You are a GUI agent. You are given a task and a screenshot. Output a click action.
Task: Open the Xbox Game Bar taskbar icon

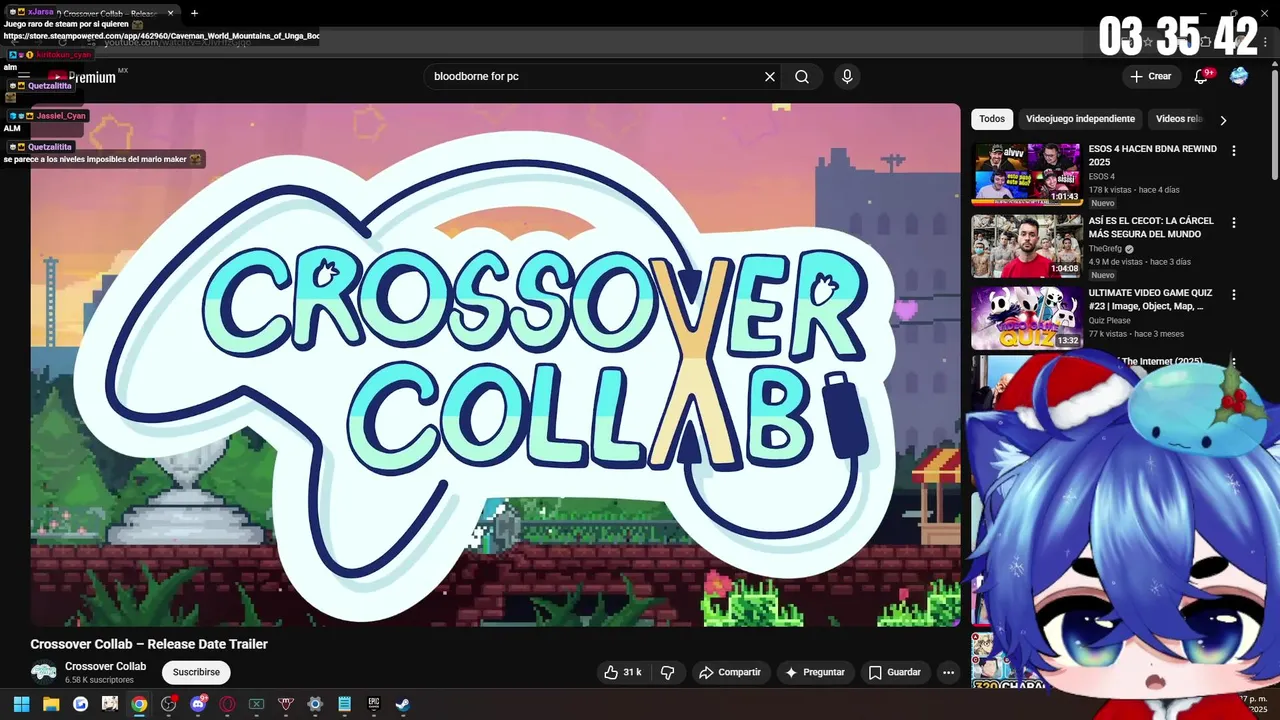pyautogui.click(x=256, y=704)
